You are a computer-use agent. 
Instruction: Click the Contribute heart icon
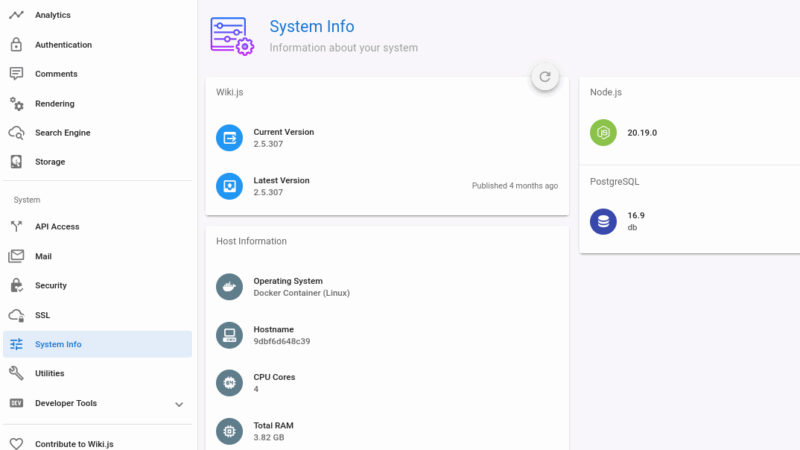tap(16, 444)
